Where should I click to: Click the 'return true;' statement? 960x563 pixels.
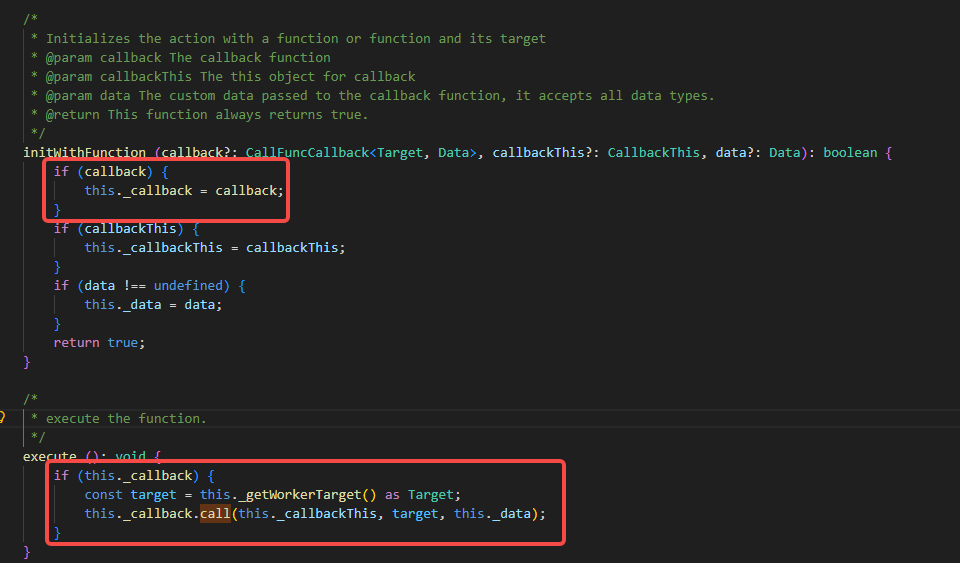(x=99, y=342)
